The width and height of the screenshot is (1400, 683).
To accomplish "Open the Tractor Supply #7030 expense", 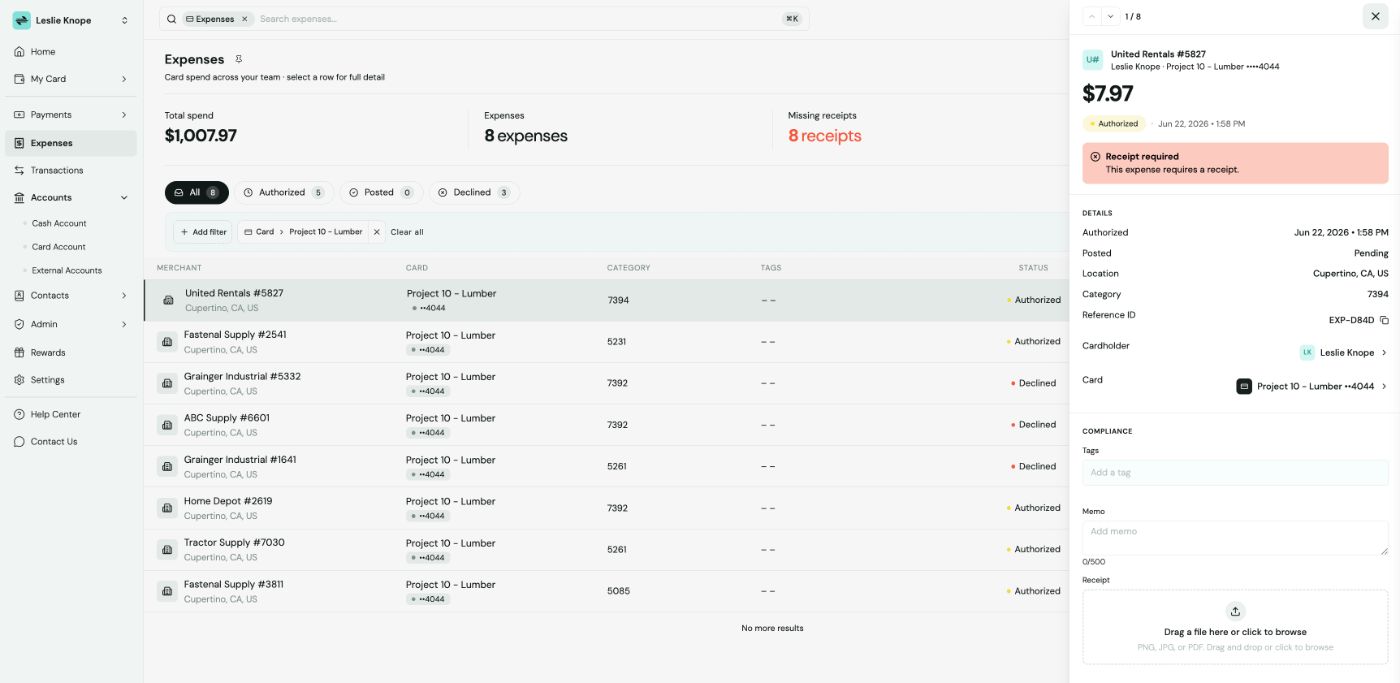I will pyautogui.click(x=606, y=550).
